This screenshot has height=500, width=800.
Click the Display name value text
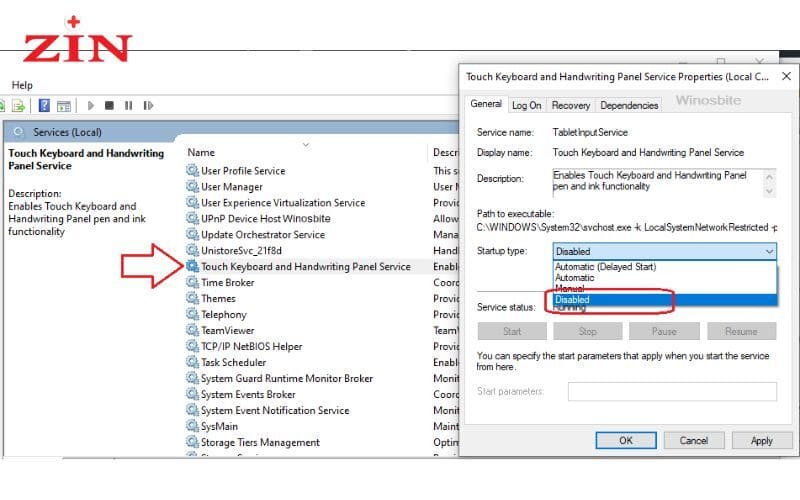648,152
